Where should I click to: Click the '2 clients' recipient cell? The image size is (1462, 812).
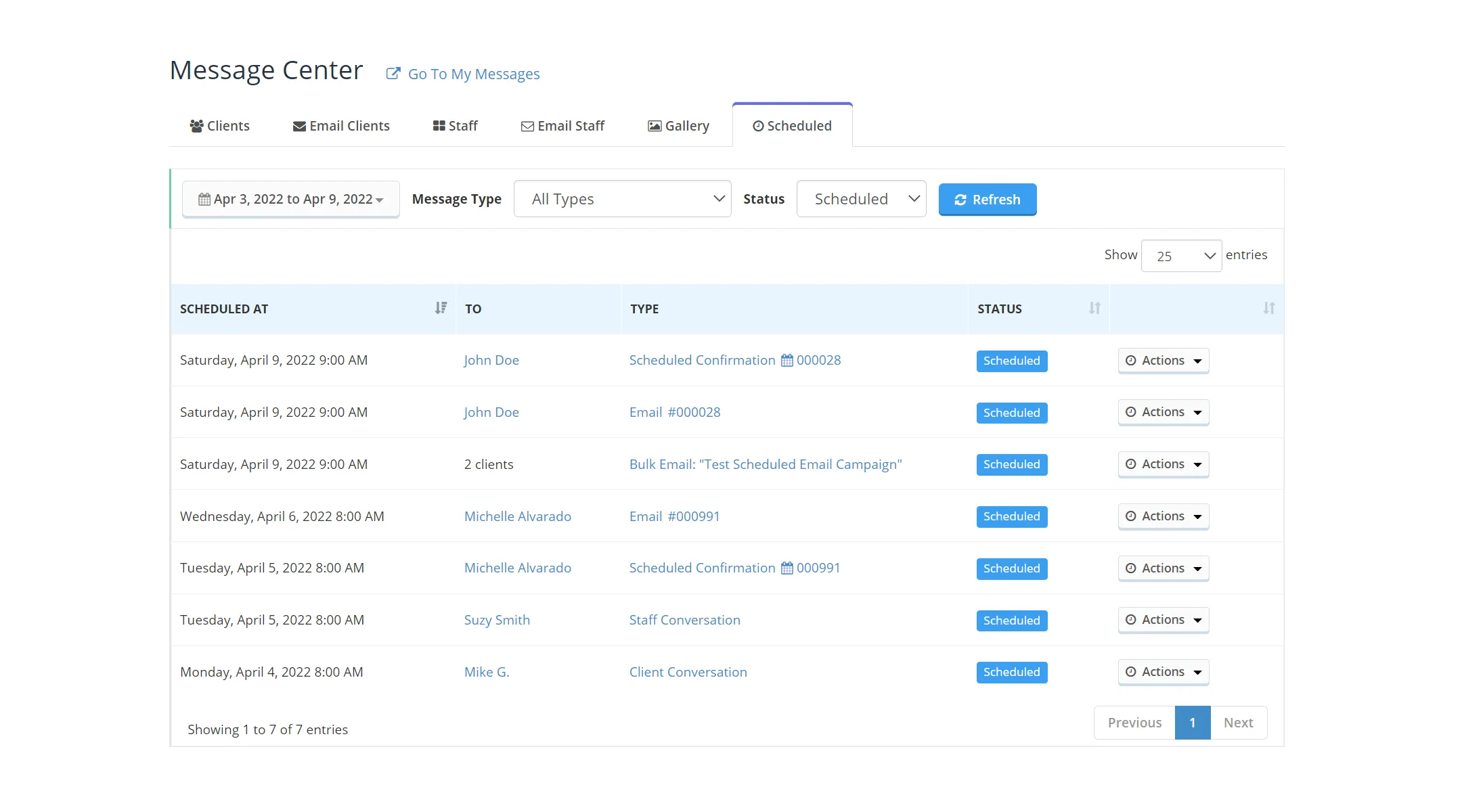(489, 464)
